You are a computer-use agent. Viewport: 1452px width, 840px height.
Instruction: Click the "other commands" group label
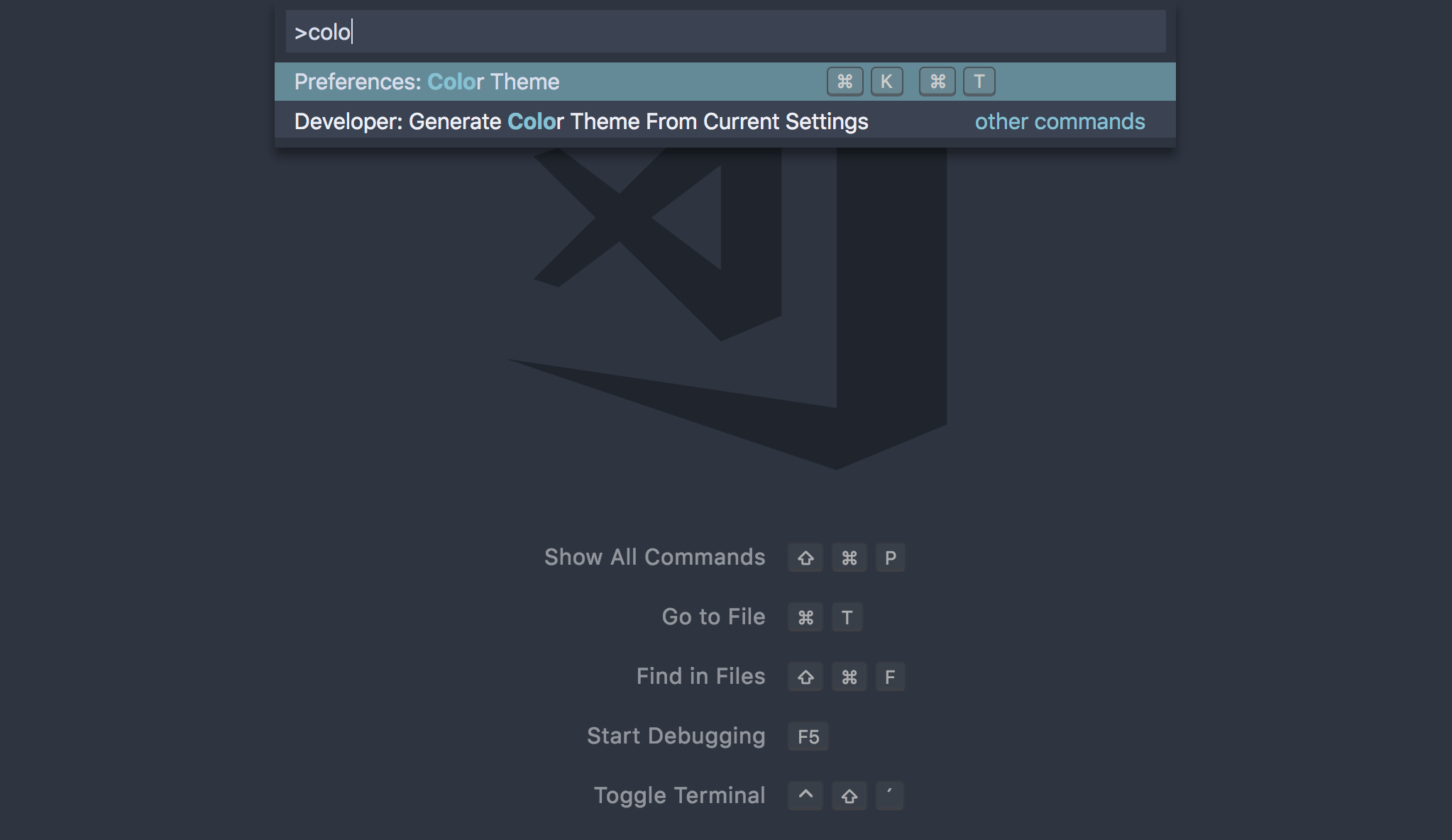(1060, 121)
